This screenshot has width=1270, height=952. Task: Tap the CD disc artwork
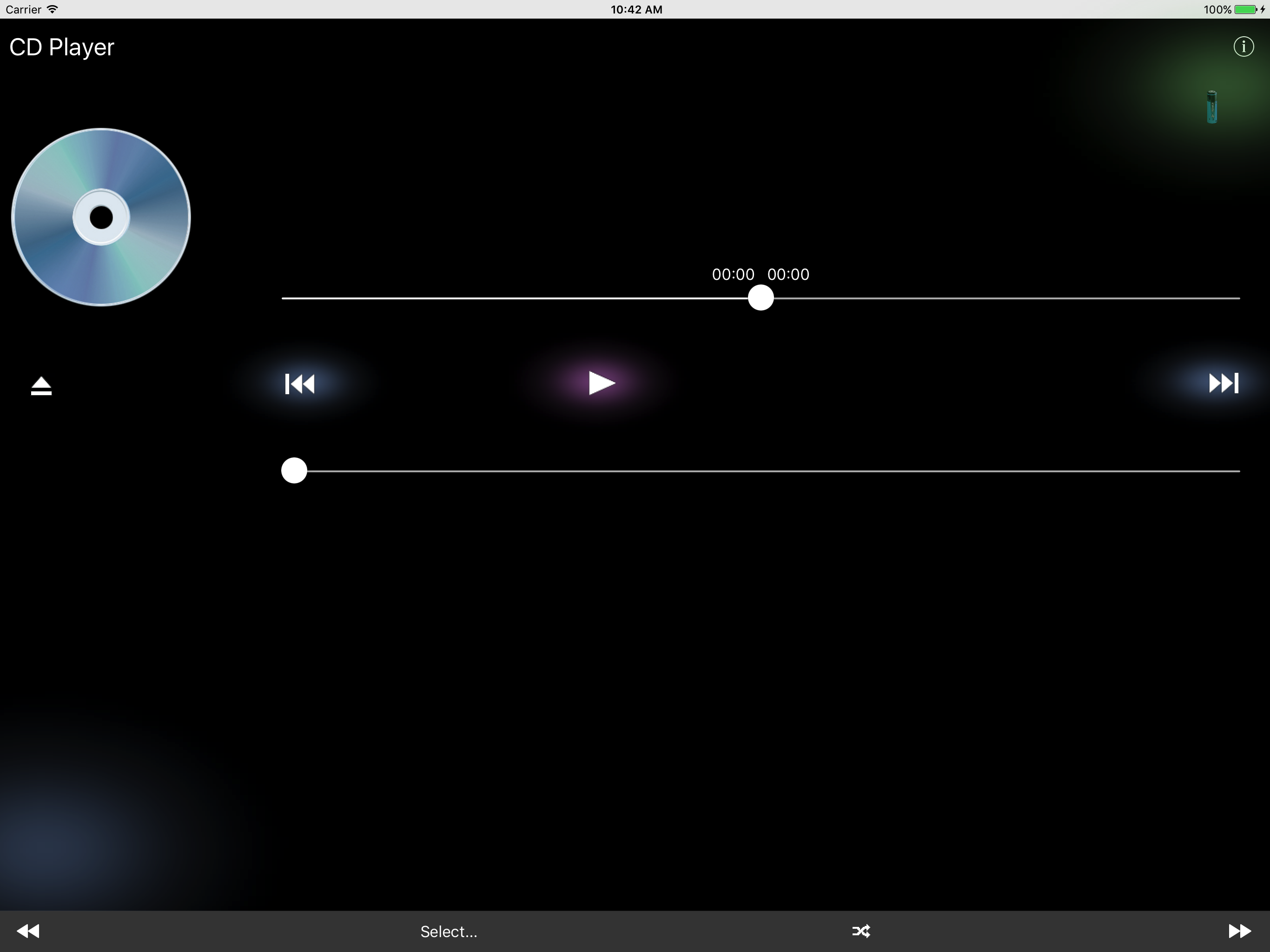101,217
